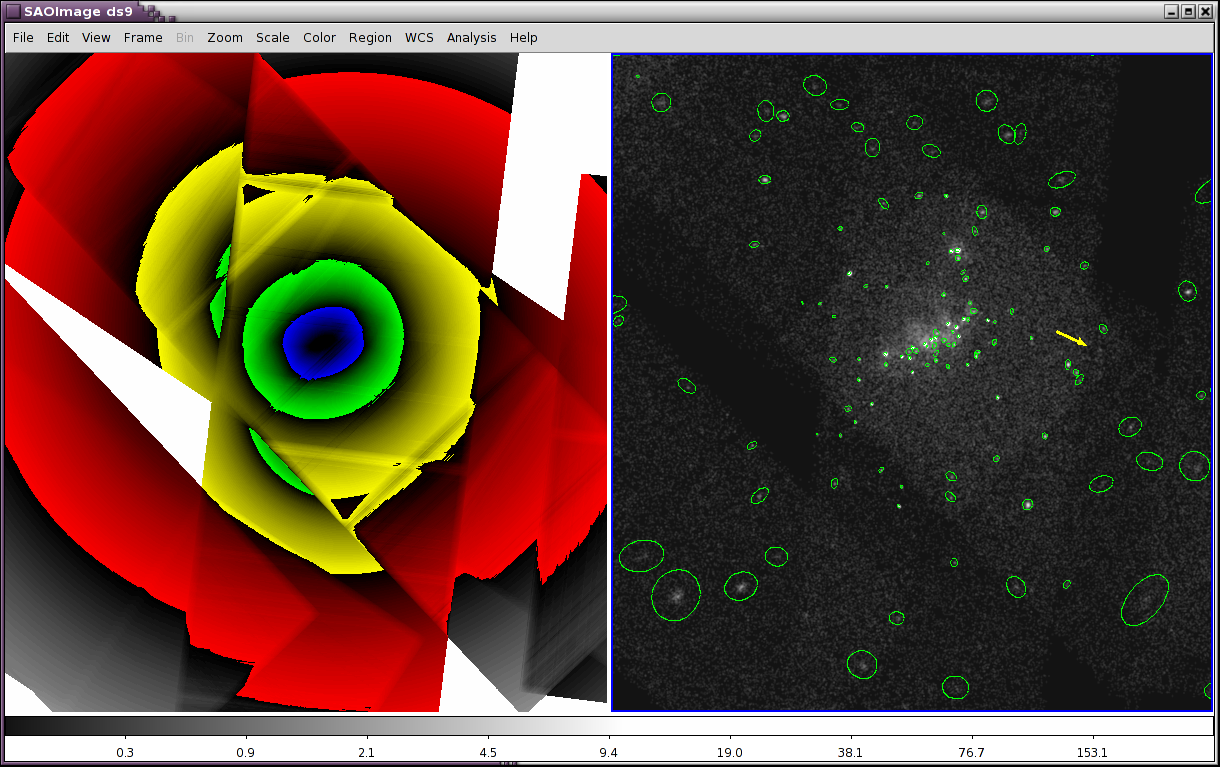Maximize the SAOImage ds9 window

(1189, 11)
